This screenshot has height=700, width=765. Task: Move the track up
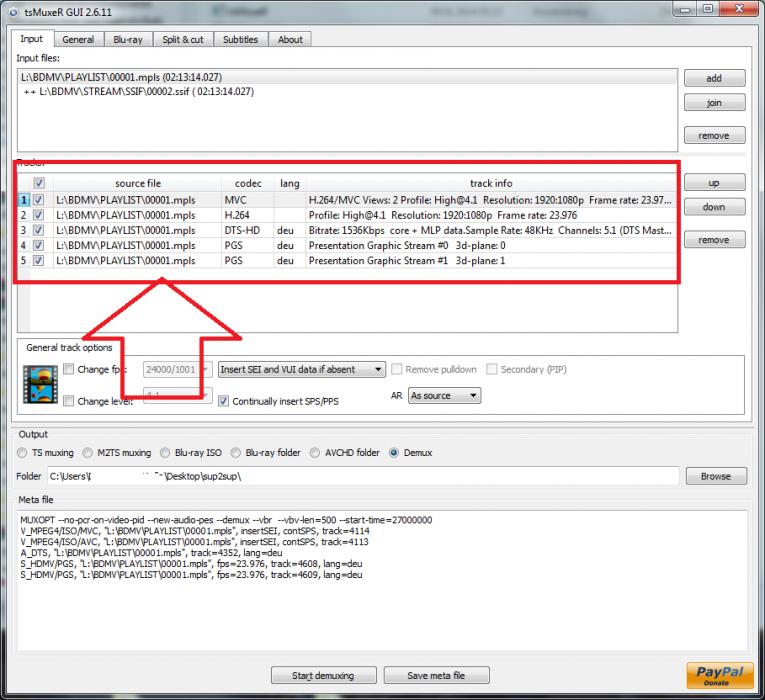click(714, 182)
